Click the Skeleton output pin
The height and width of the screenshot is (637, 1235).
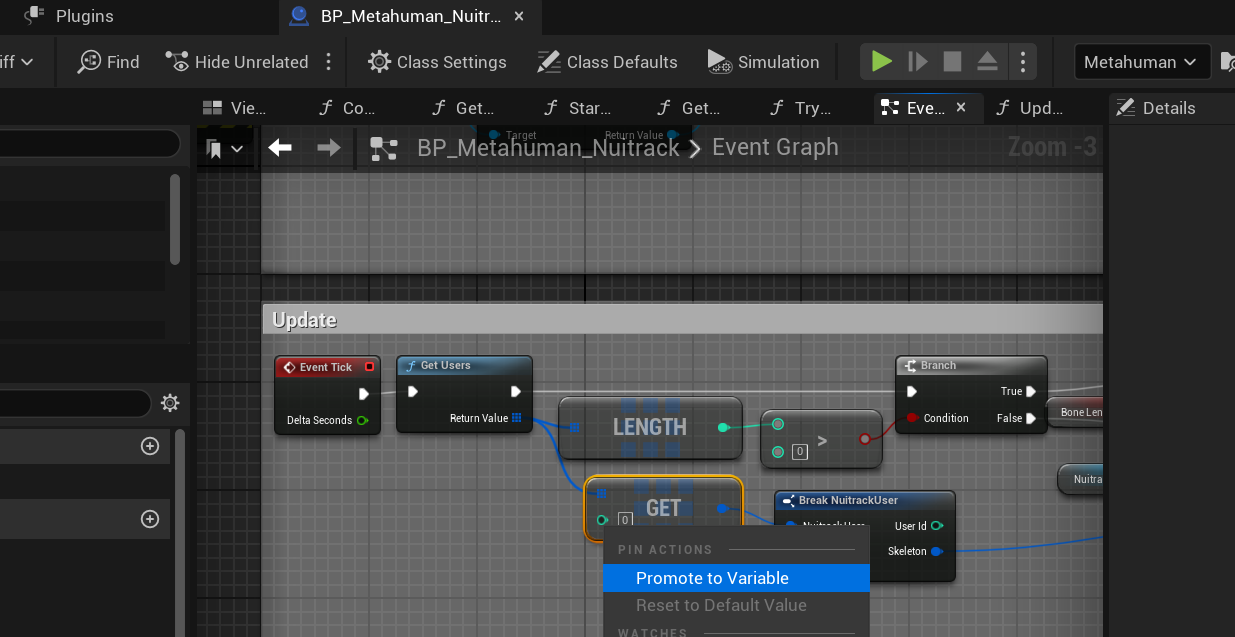pyautogui.click(x=937, y=551)
